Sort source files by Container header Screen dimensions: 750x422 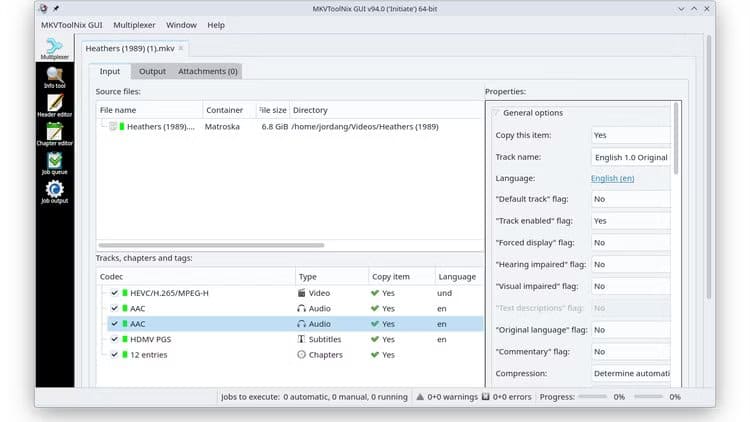pyautogui.click(x=230, y=110)
